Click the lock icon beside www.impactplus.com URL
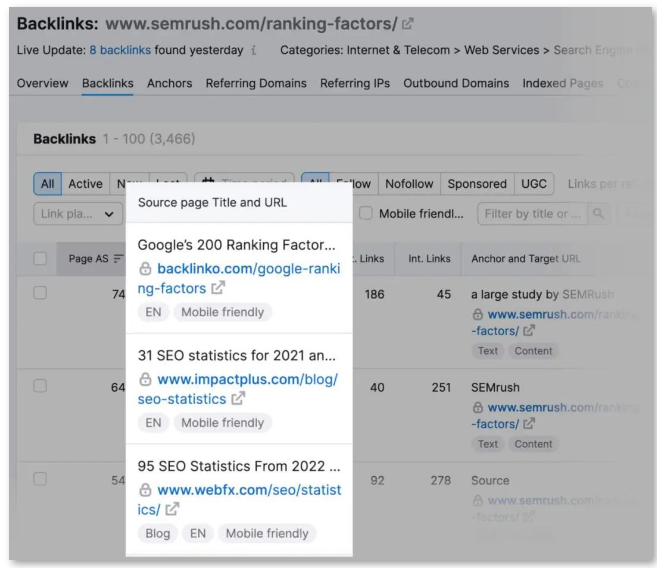 coord(145,379)
